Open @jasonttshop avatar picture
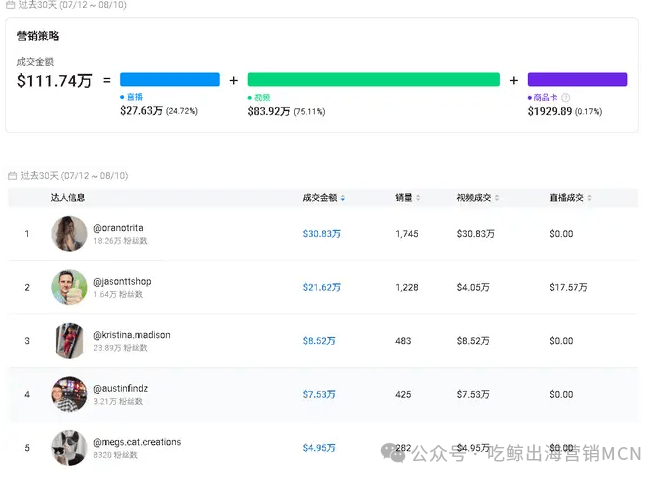Image resolution: width=663 pixels, height=480 pixels. (x=69, y=287)
